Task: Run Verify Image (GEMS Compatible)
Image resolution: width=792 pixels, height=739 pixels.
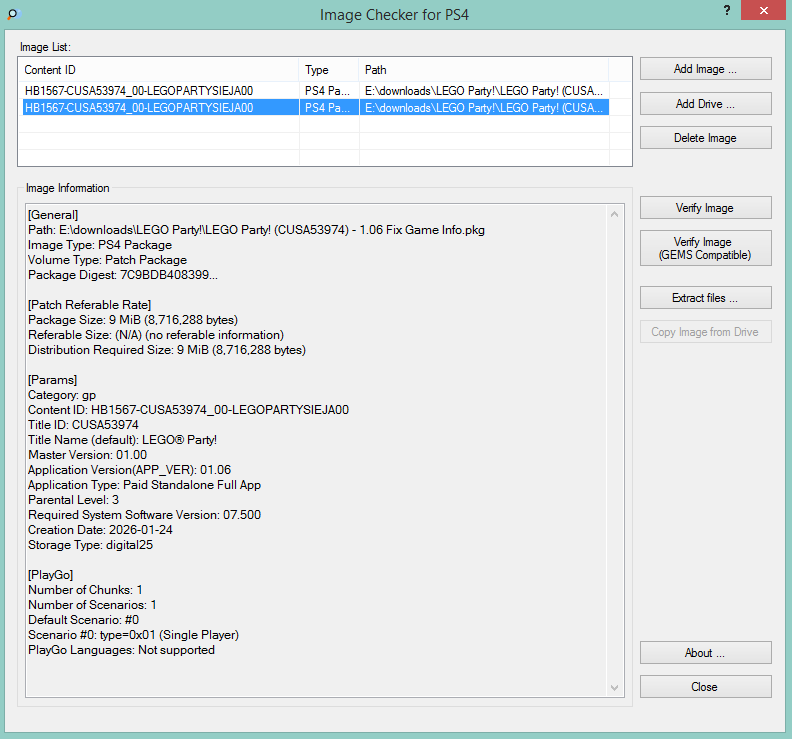Action: pos(705,249)
